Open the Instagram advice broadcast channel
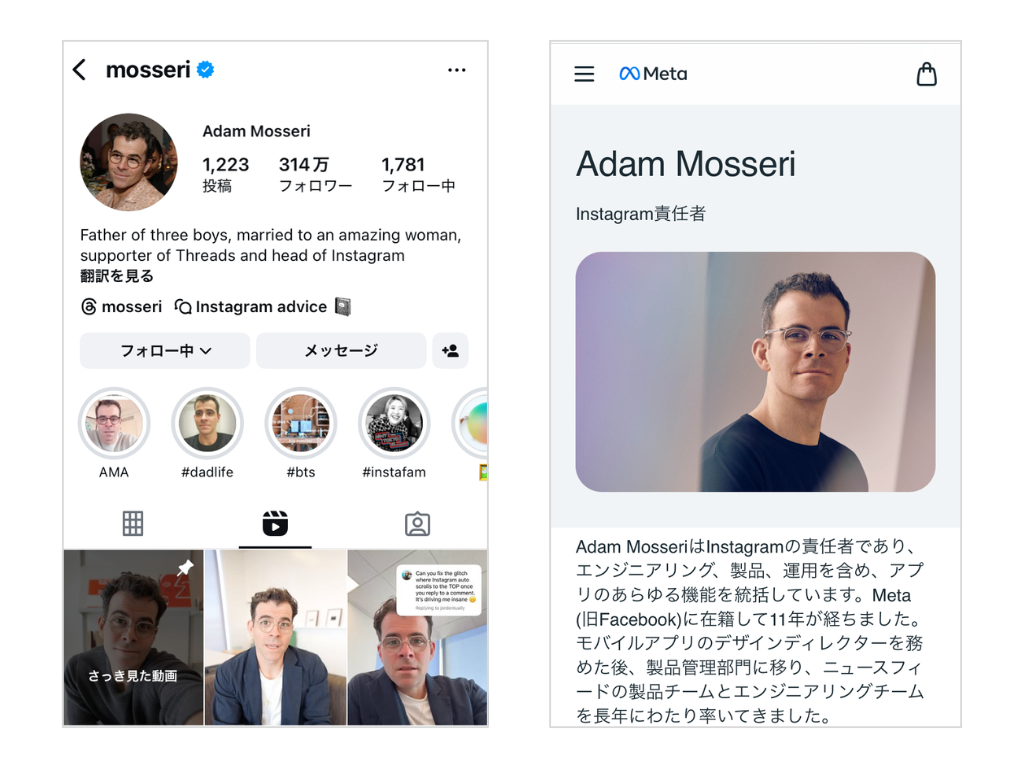 pos(263,306)
